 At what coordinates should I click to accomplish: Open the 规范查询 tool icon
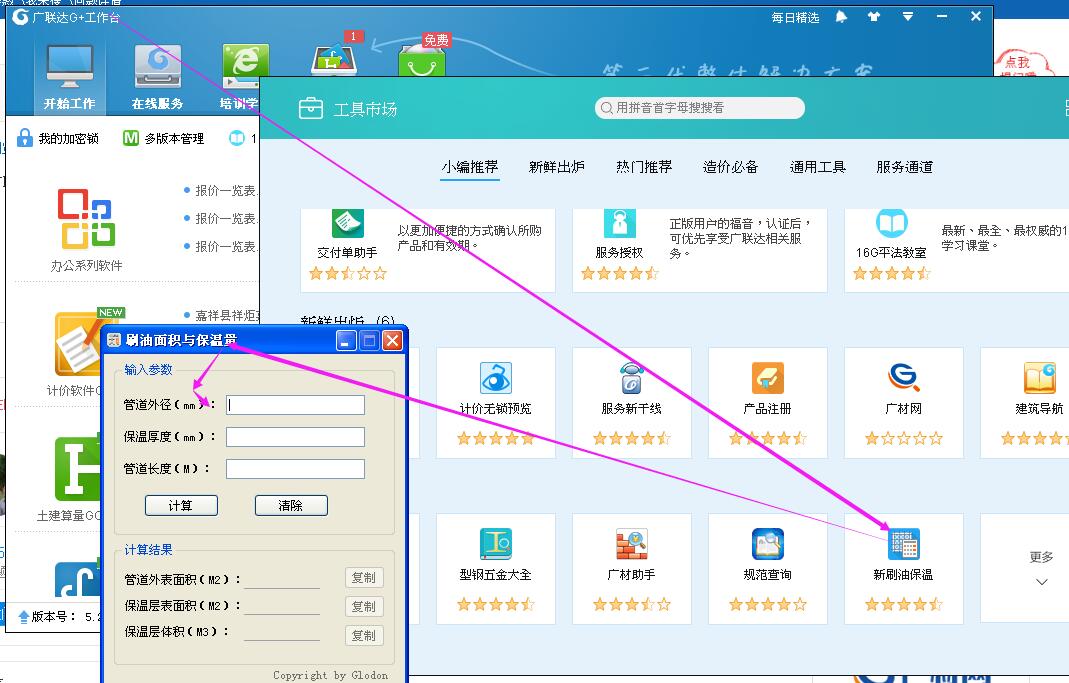(x=768, y=545)
